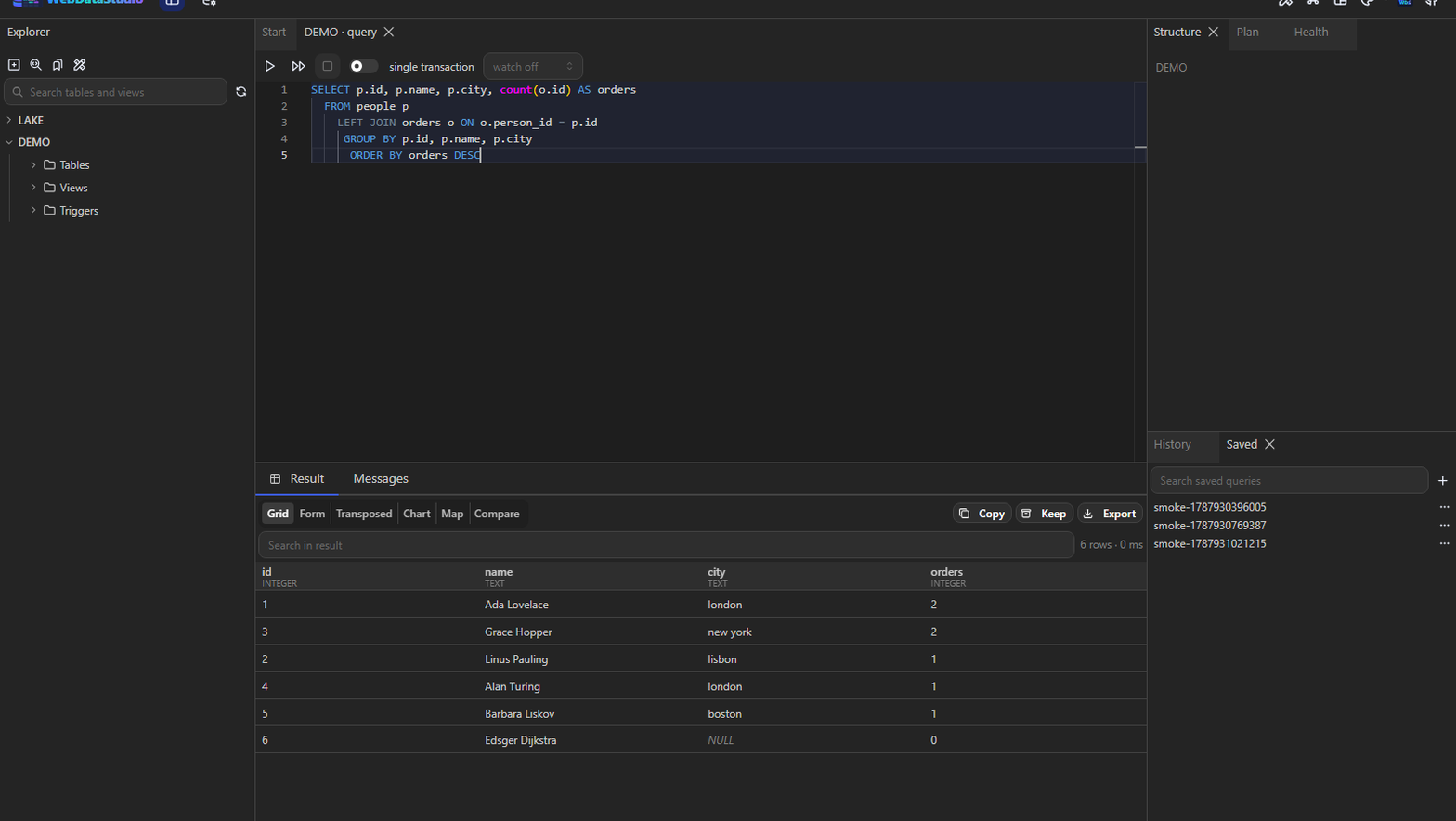Open options menu for smoke-1787931021215

(x=1444, y=543)
